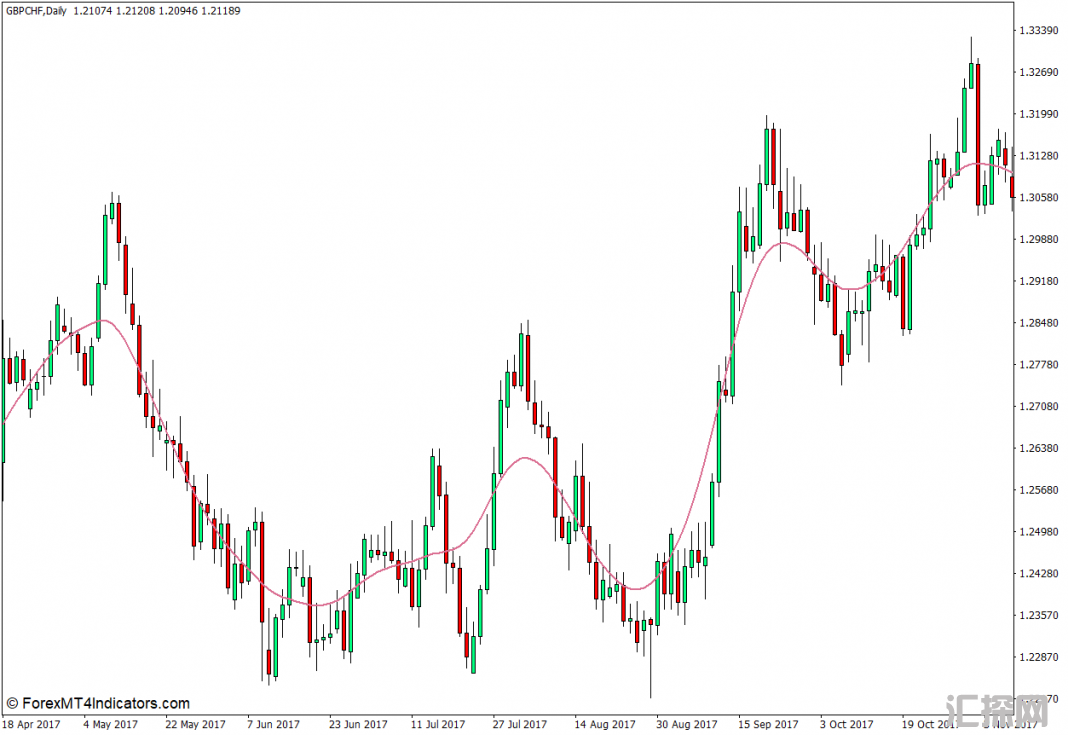Viewport: 1068px width, 735px height.
Task: Click the date label 30 Aug 2017
Action: 687,724
